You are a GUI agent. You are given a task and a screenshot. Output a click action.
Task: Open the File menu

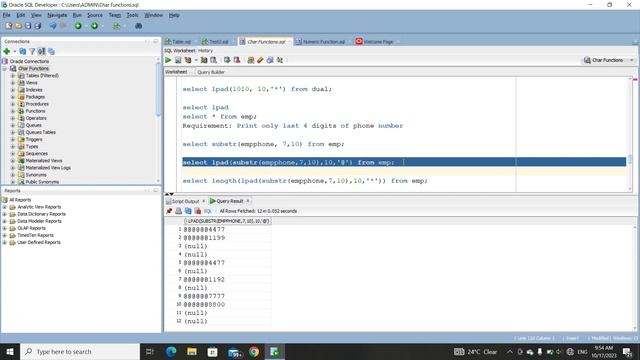[7, 15]
